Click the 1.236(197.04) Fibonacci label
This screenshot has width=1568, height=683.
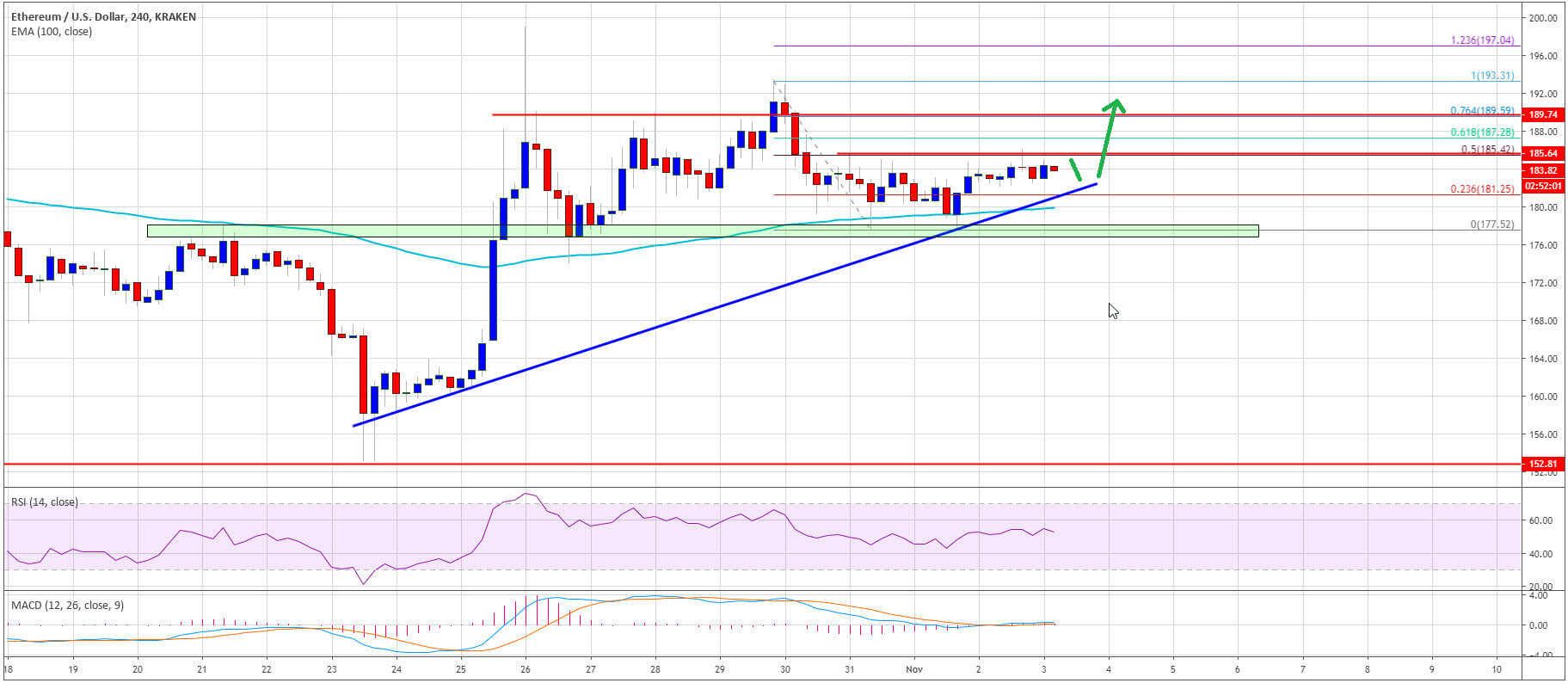point(1482,40)
